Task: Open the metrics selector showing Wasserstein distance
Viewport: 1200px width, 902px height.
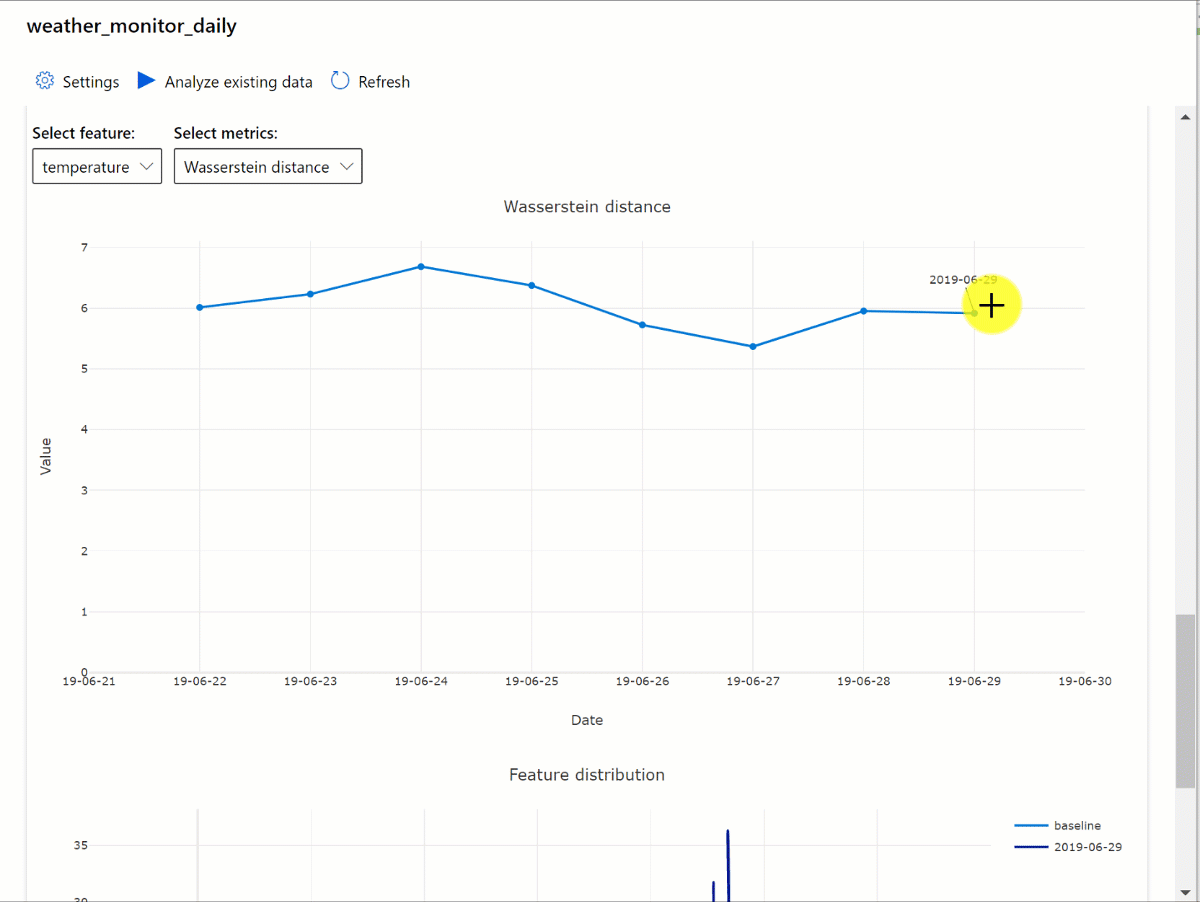Action: coord(267,166)
